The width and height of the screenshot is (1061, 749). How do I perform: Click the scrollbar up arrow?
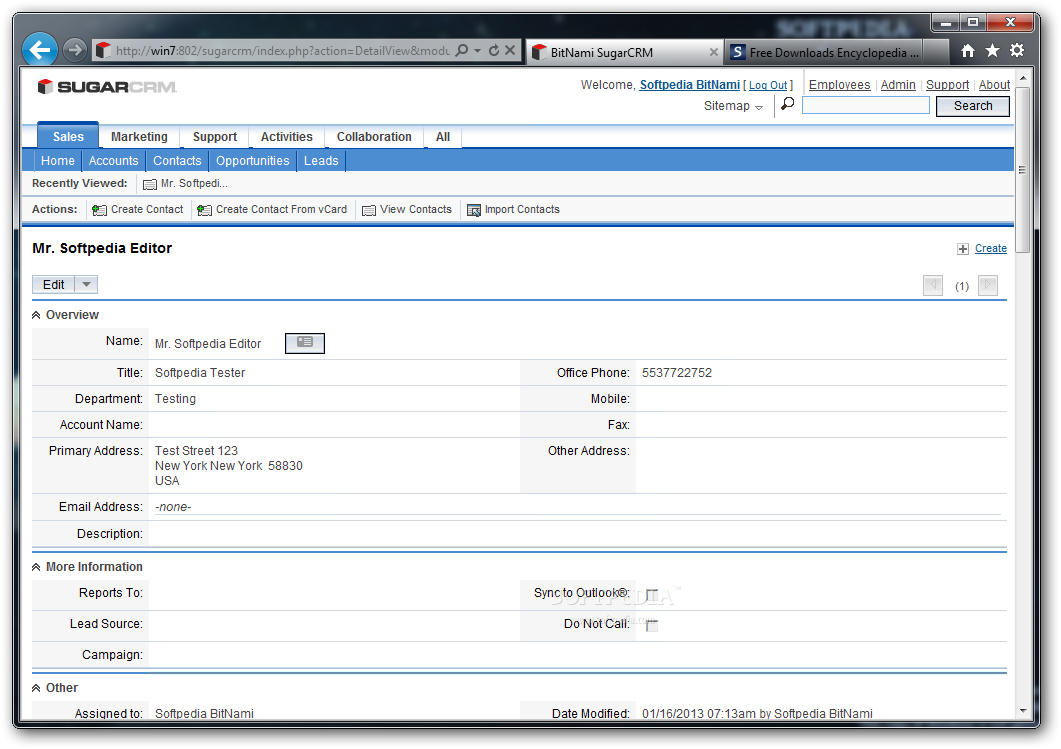click(x=1023, y=78)
